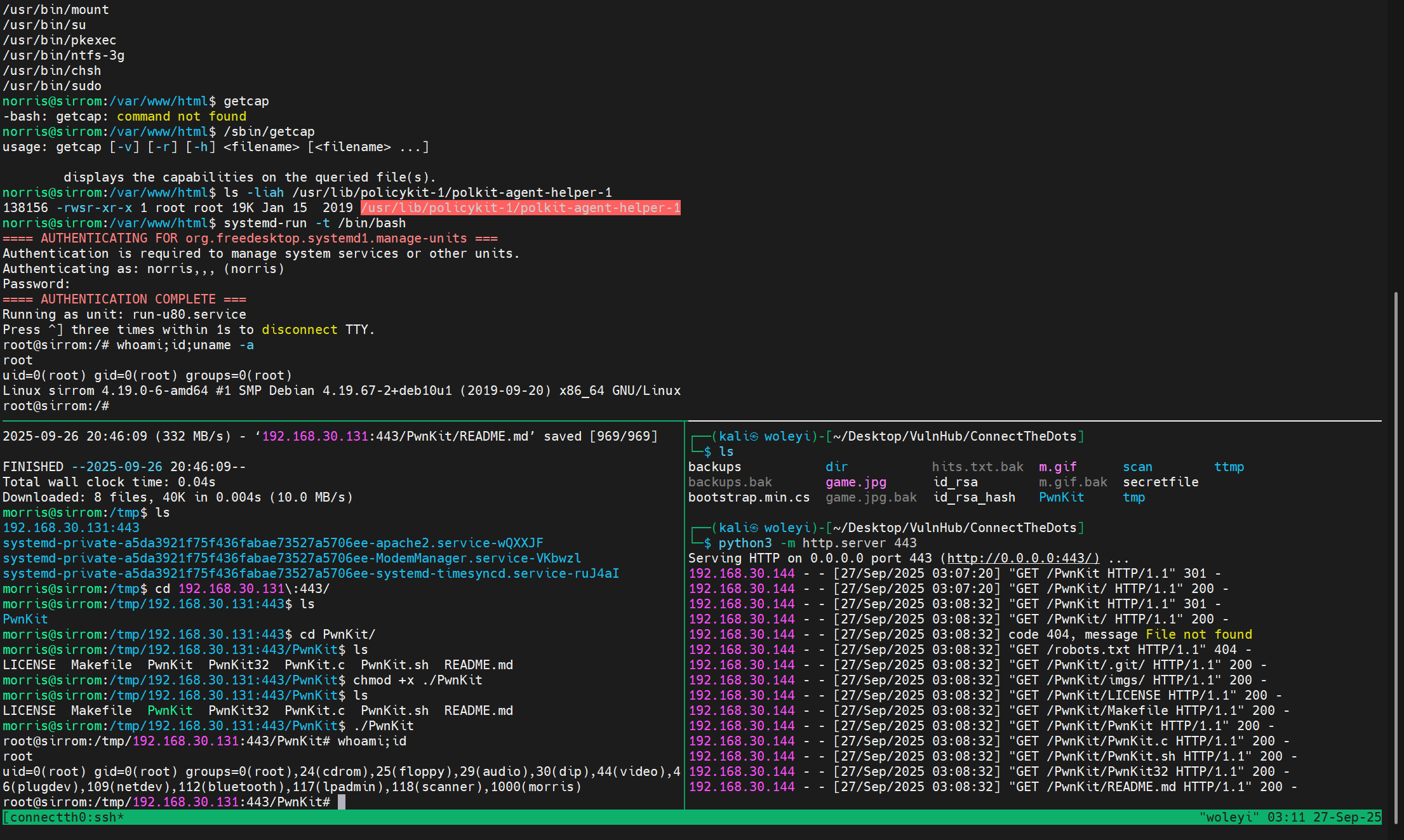Click the id_rsa_hash file name
1404x840 pixels.
(973, 497)
